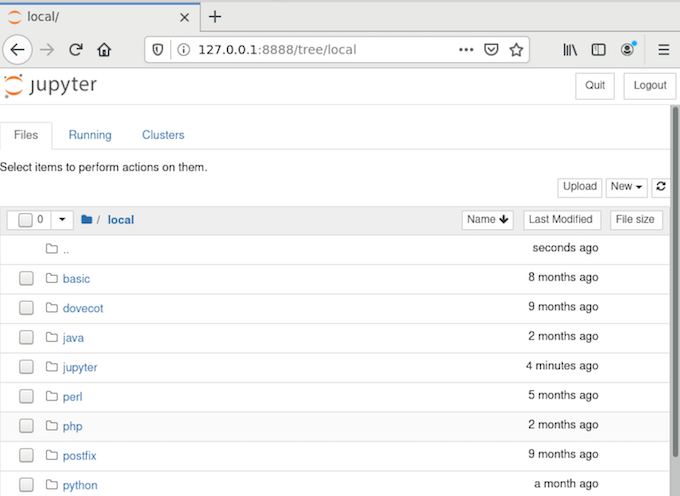Go back with the browser back arrow
The width and height of the screenshot is (680, 496).
point(17,50)
